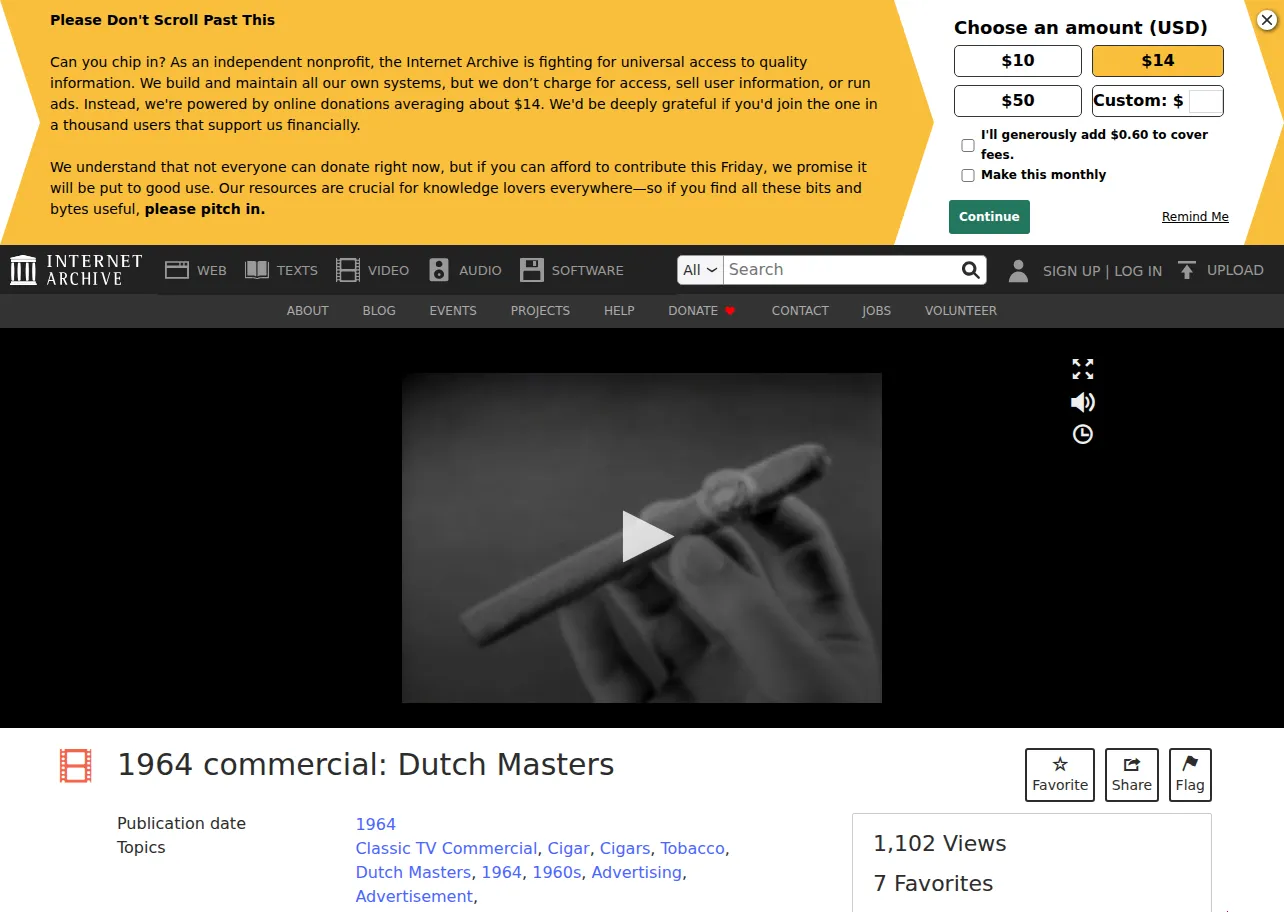Image resolution: width=1284 pixels, height=912 pixels.
Task: Click the custom donation amount field
Action: (x=1204, y=101)
